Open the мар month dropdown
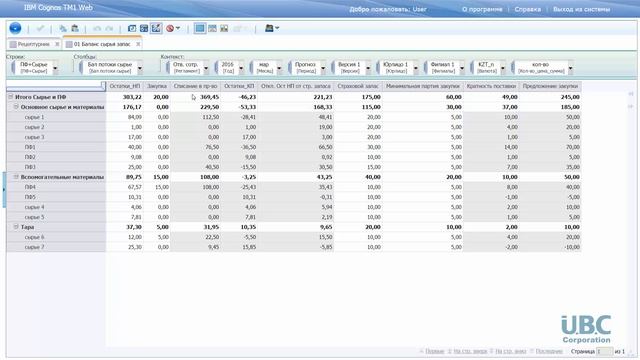Screen dimensions: 640x360 pyautogui.click(x=279, y=68)
